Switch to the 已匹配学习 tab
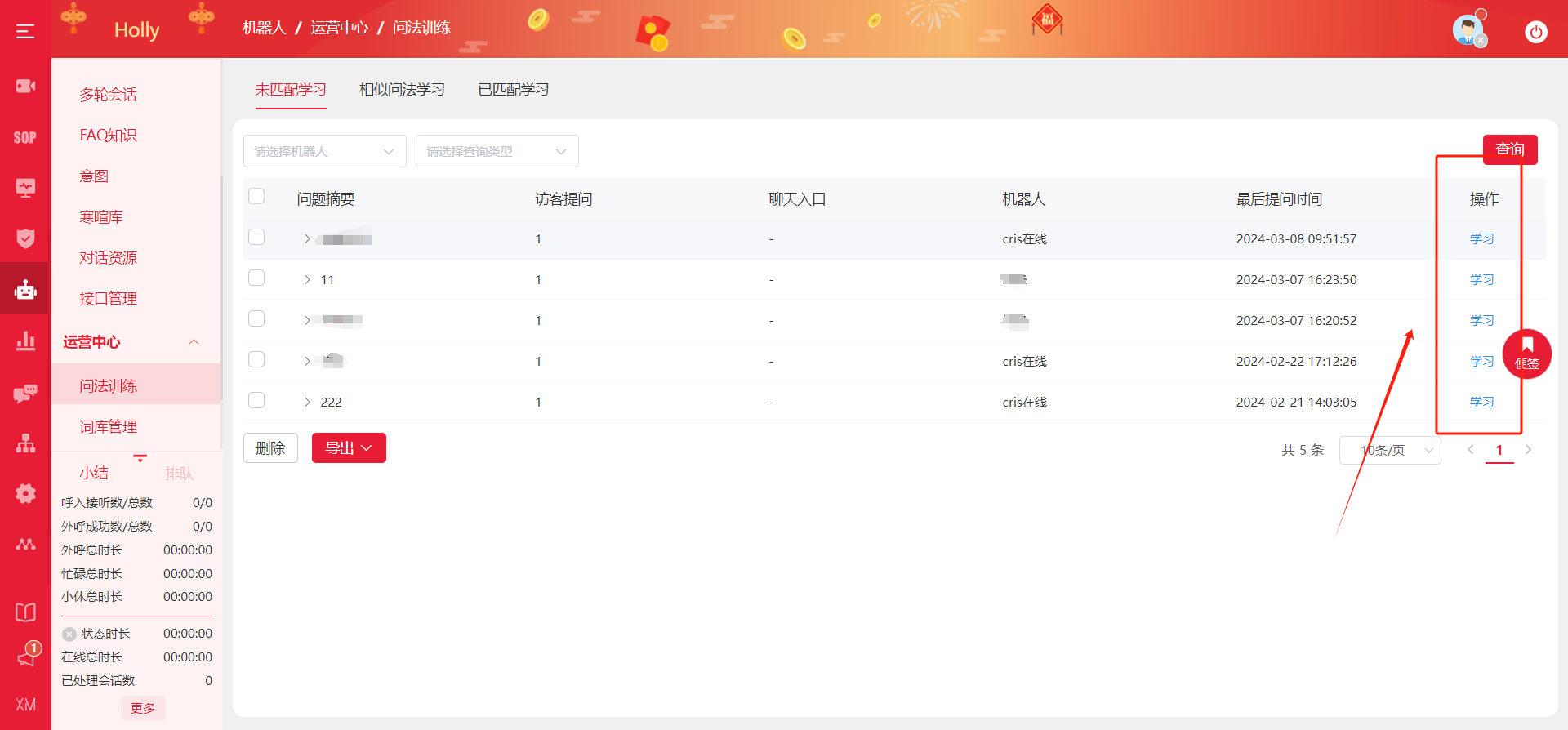This screenshot has height=730, width=1568. (514, 90)
